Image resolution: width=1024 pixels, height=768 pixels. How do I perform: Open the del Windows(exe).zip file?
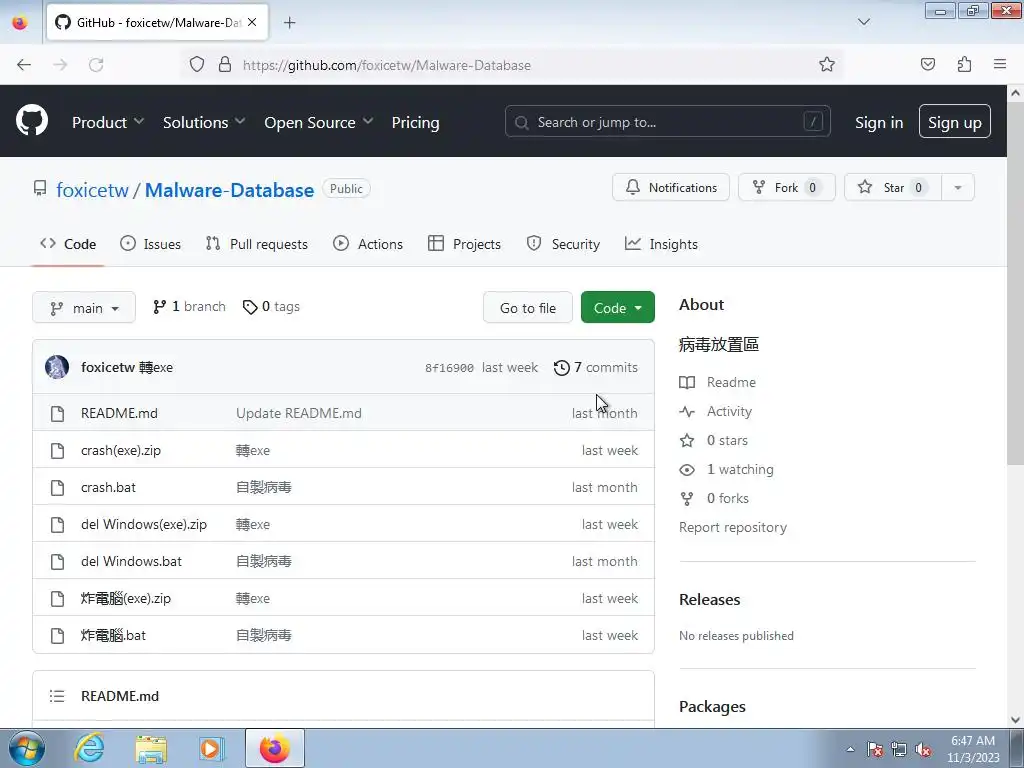(144, 524)
